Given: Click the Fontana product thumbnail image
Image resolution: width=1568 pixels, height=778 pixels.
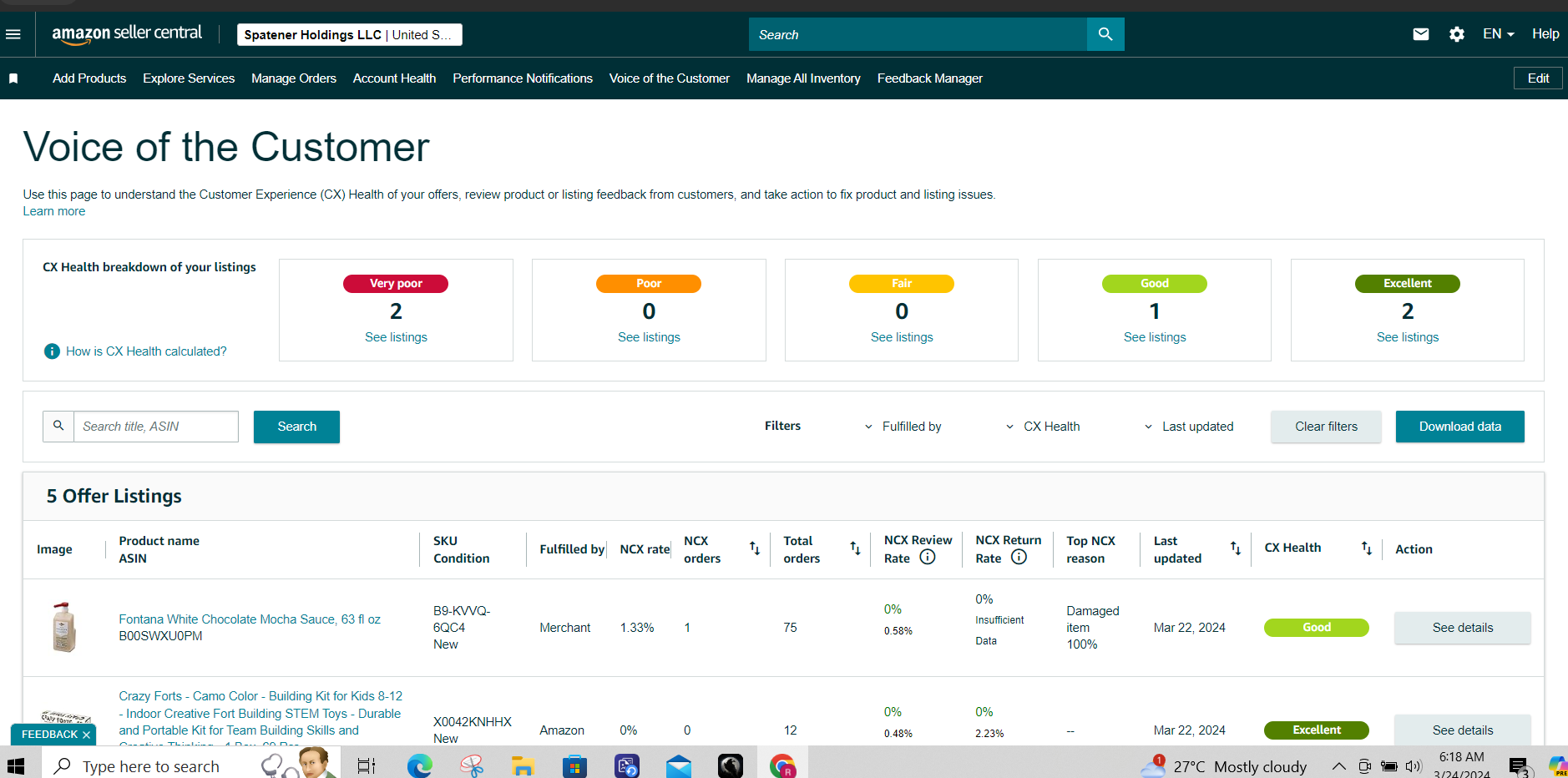Looking at the screenshot, I should click(x=63, y=627).
